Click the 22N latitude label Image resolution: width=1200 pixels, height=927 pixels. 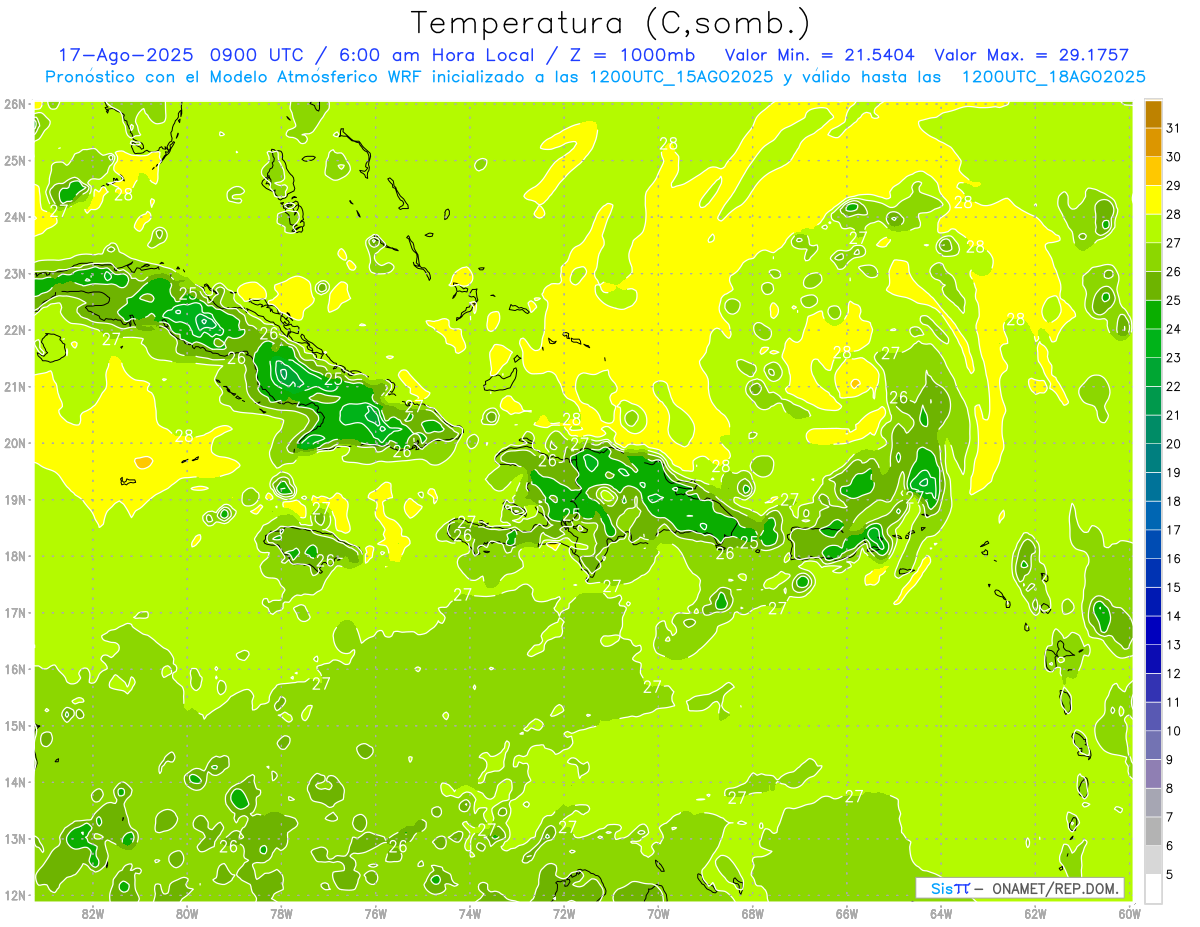point(14,330)
